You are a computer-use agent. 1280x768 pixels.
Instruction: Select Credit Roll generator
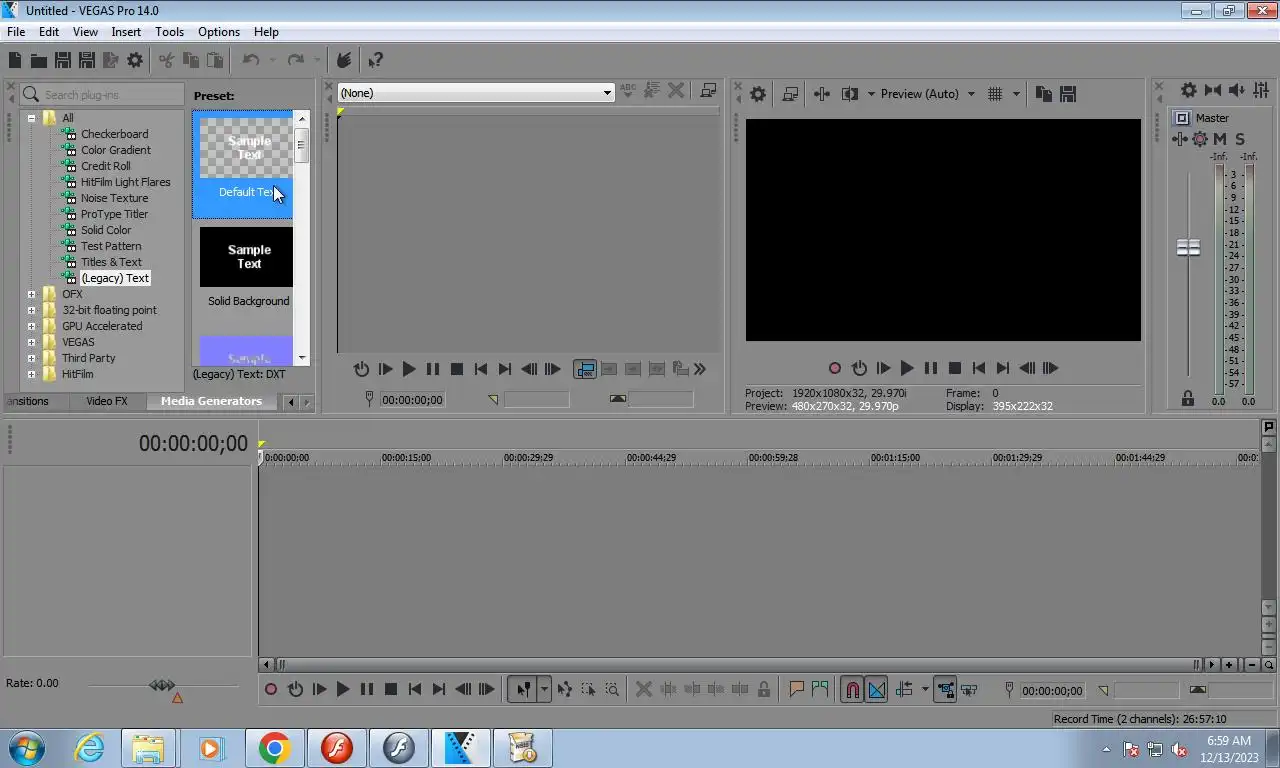pyautogui.click(x=105, y=166)
